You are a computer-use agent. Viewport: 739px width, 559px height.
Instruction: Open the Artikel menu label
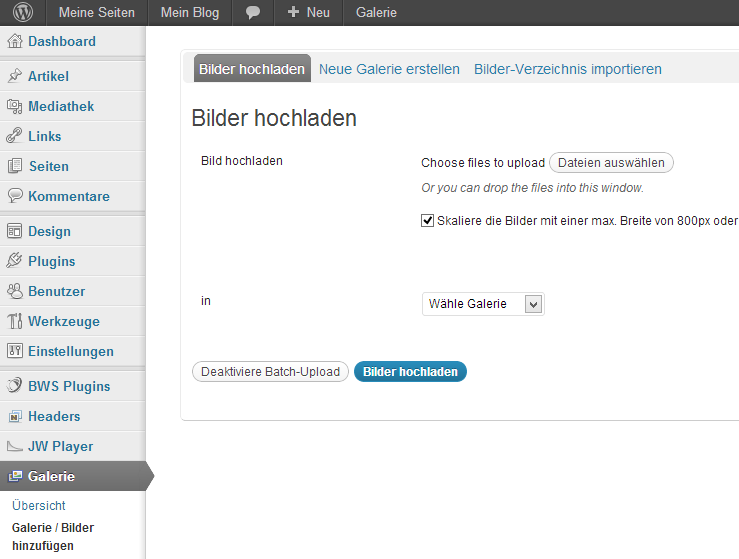(x=48, y=76)
